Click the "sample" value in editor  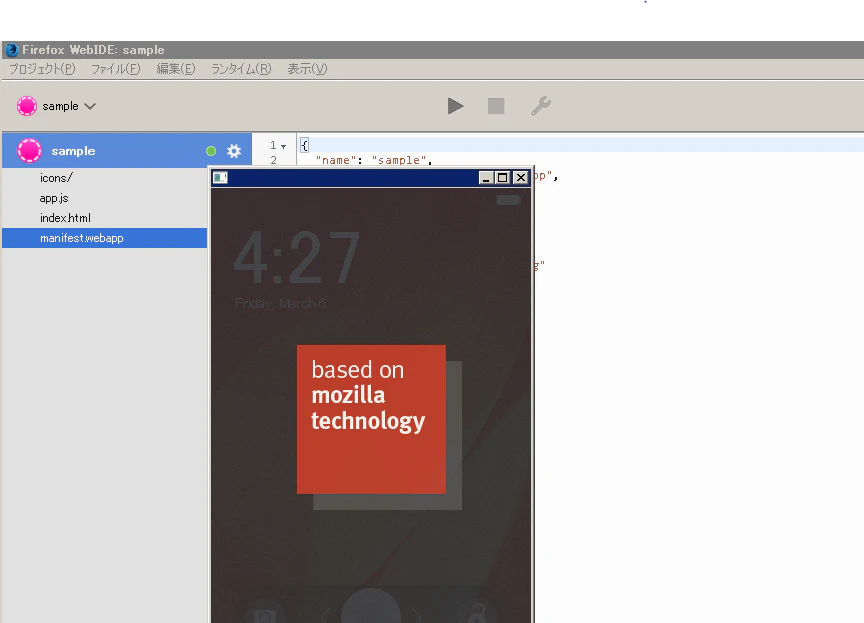(399, 160)
